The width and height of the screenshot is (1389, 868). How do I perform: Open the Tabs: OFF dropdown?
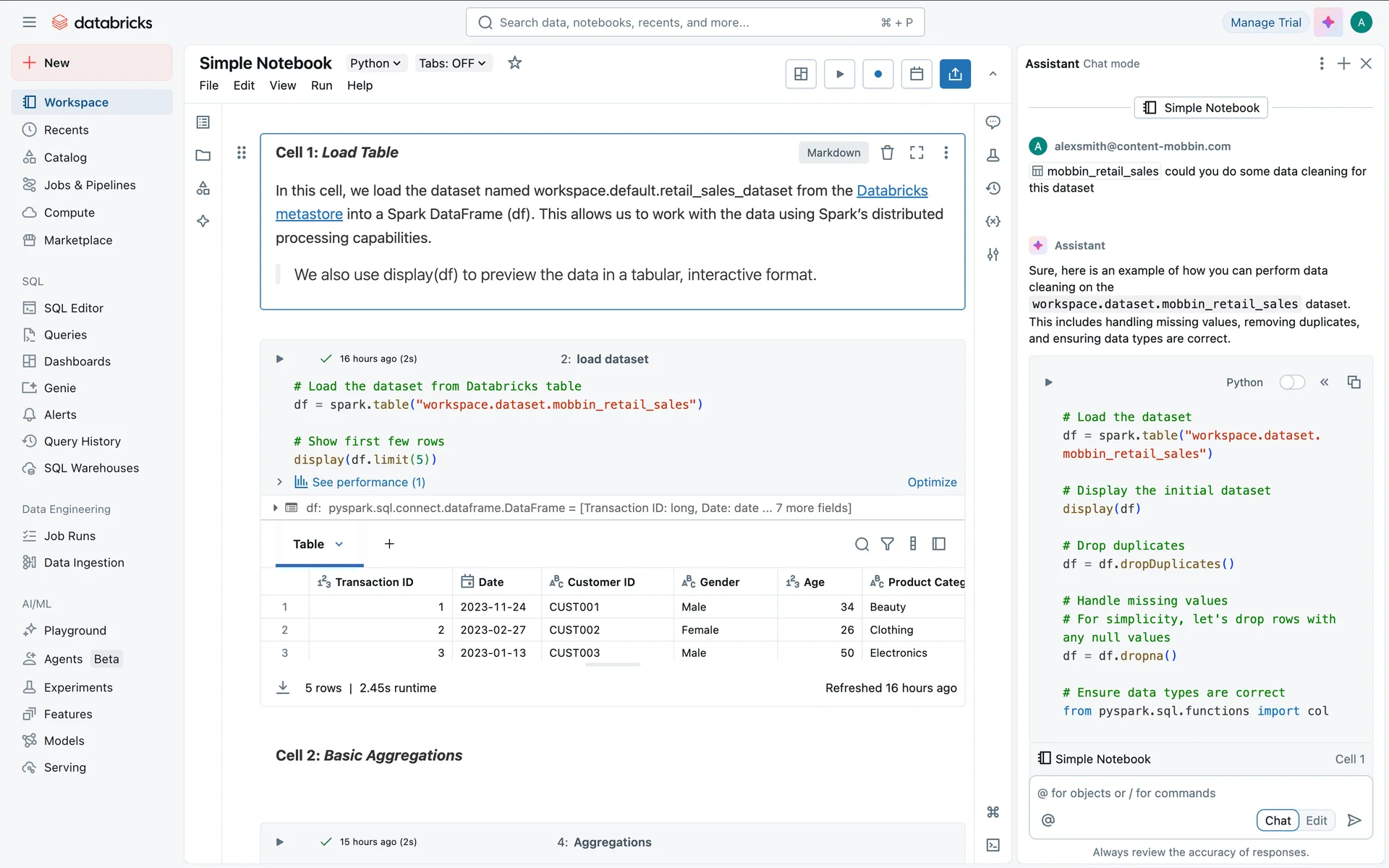point(452,63)
